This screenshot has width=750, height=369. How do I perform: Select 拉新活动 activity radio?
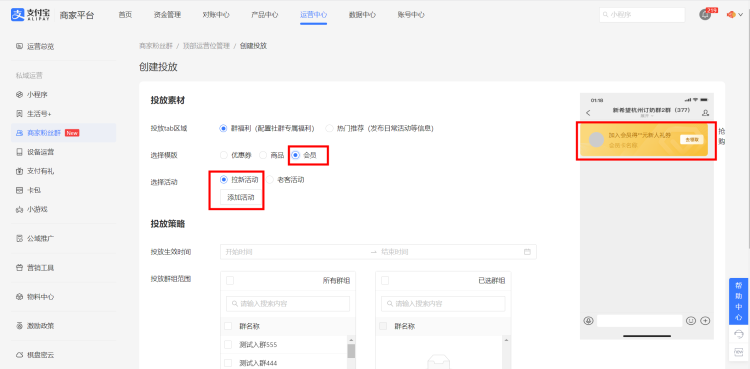(223, 179)
